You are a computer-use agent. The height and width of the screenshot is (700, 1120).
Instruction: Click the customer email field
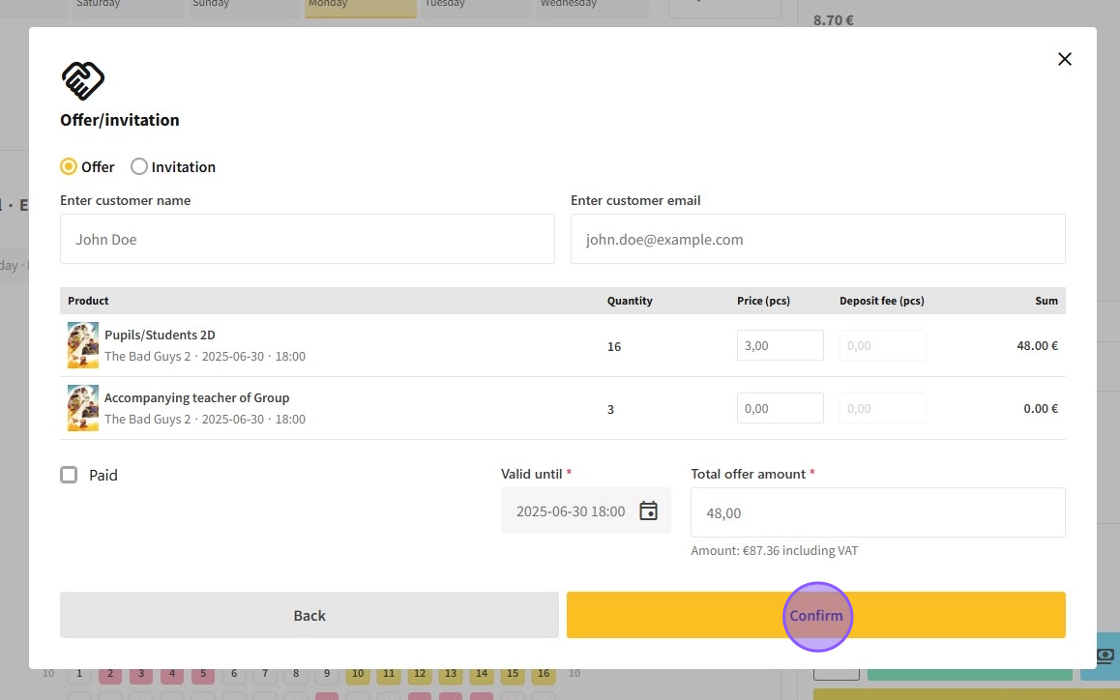pyautogui.click(x=817, y=239)
